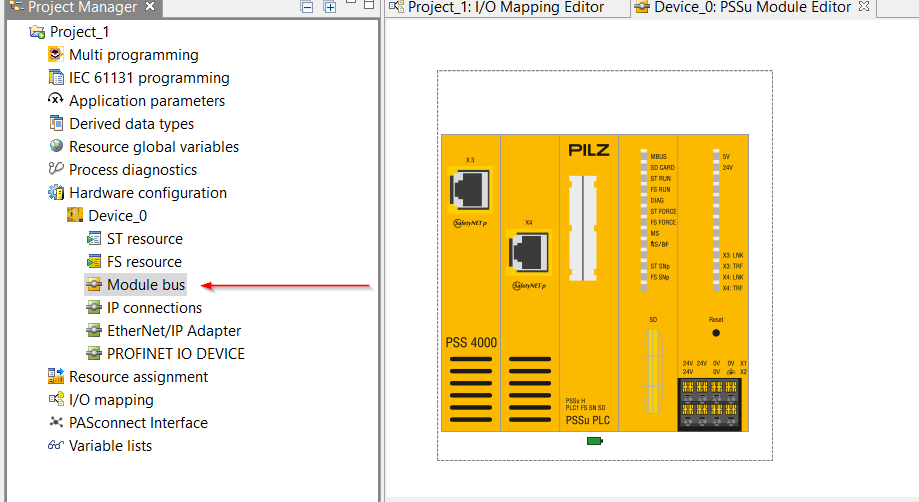Click the Project_1 folder icon
Viewport: 919px width, 502px height.
coord(37,32)
